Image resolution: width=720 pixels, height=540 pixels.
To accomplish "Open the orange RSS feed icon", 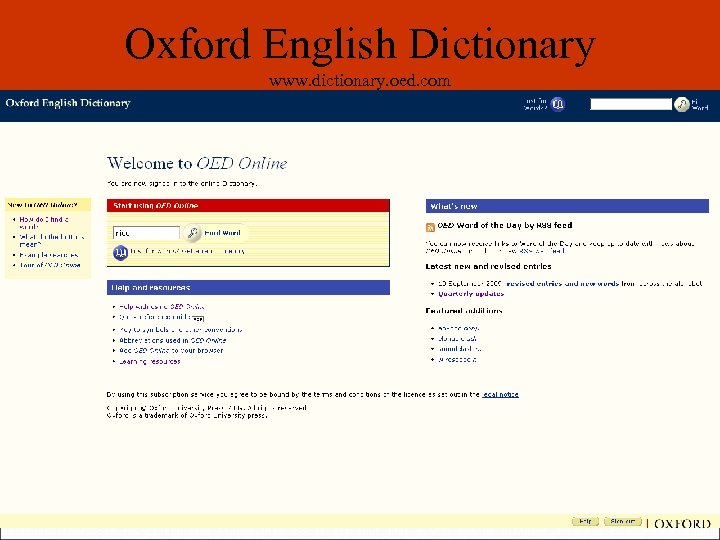I will pyautogui.click(x=430, y=227).
